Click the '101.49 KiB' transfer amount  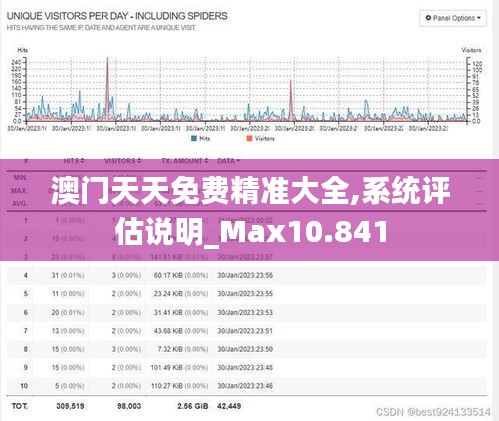pyautogui.click(x=166, y=367)
